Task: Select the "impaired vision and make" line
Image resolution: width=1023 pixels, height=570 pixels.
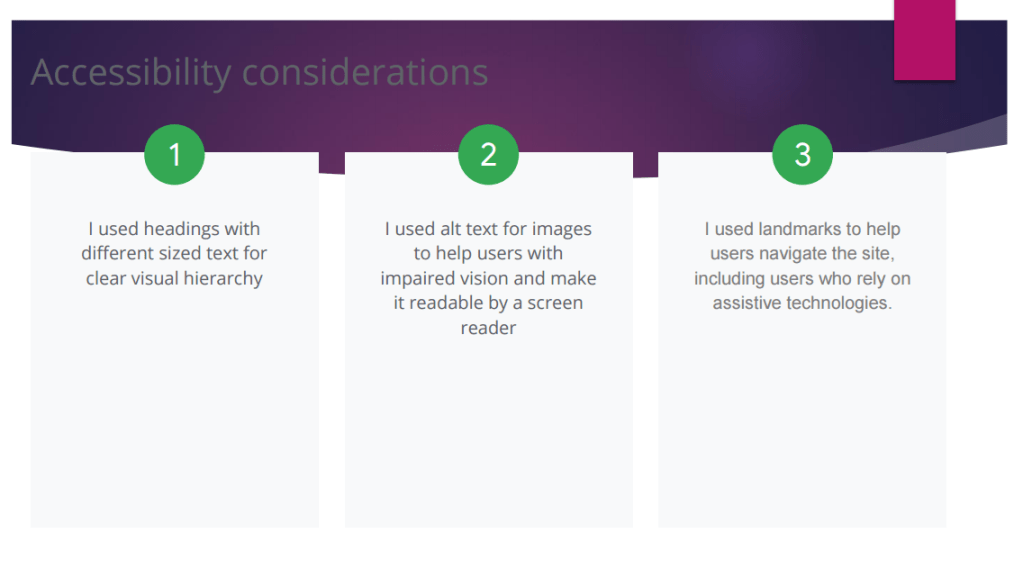Action: pos(488,278)
